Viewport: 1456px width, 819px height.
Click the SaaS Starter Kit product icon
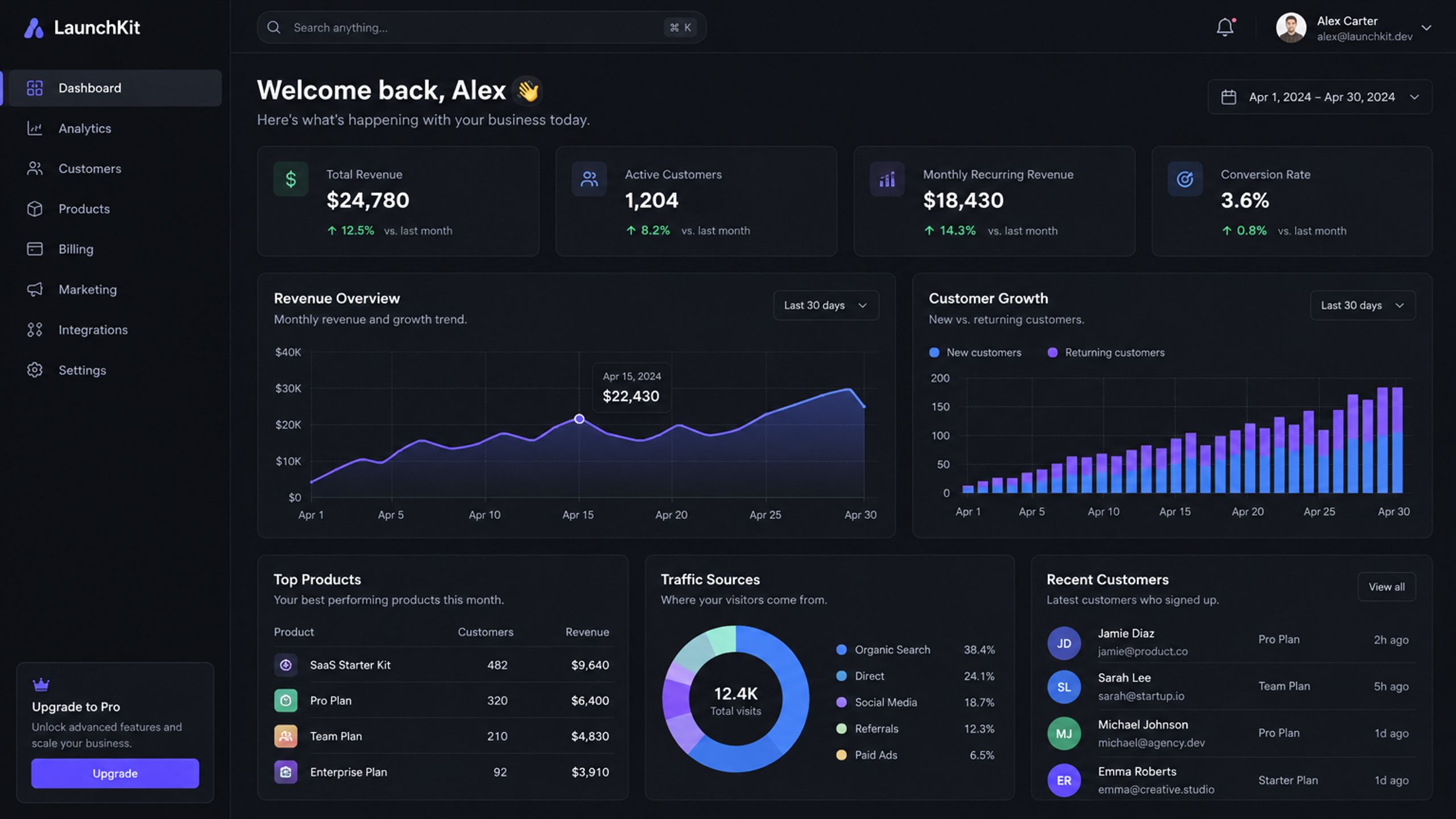286,665
